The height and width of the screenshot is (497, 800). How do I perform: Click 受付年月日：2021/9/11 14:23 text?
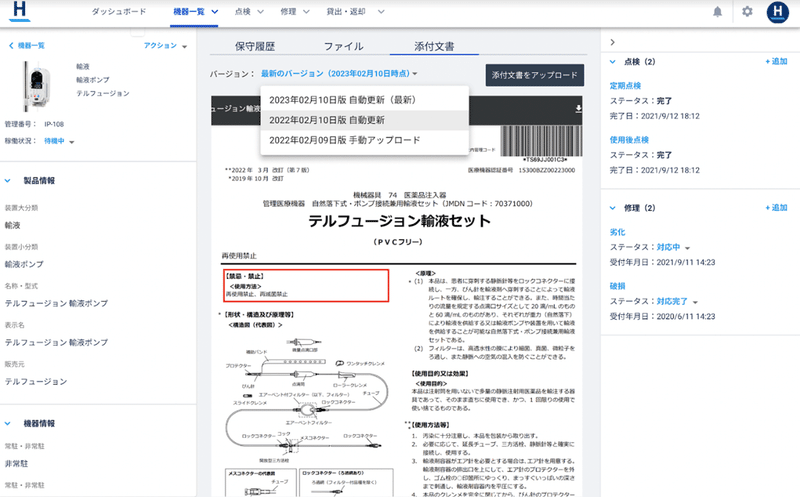[x=662, y=262]
